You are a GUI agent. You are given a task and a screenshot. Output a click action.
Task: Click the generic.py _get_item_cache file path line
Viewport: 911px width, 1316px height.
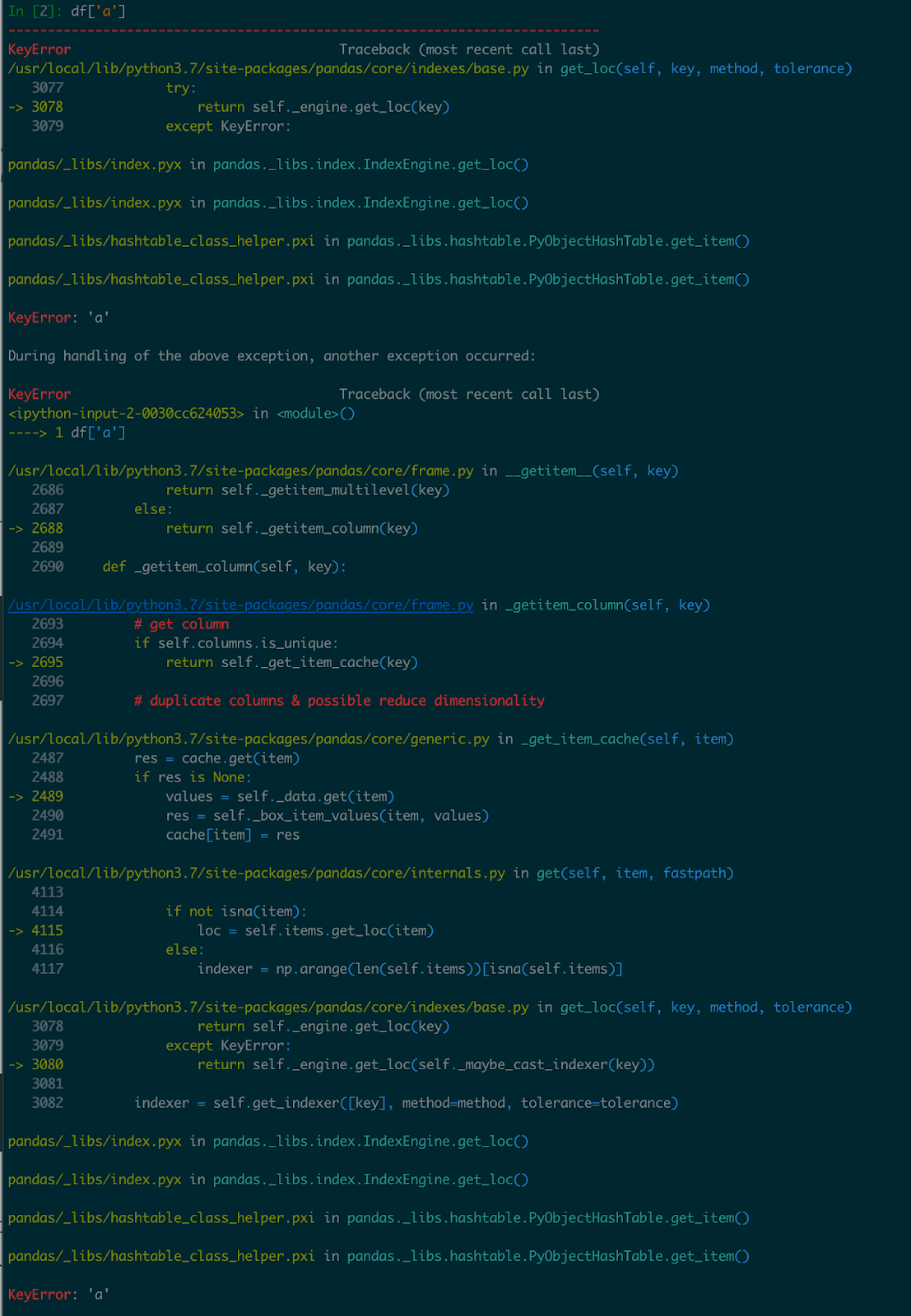[x=370, y=739]
